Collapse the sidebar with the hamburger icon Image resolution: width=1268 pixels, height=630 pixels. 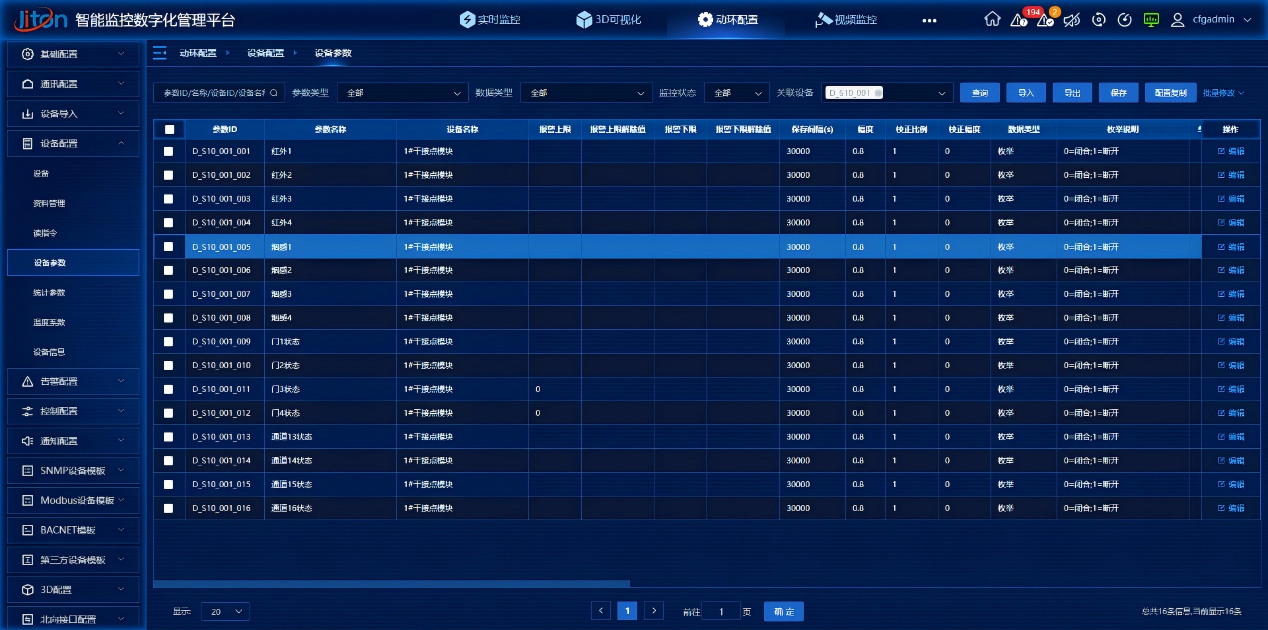coord(160,53)
